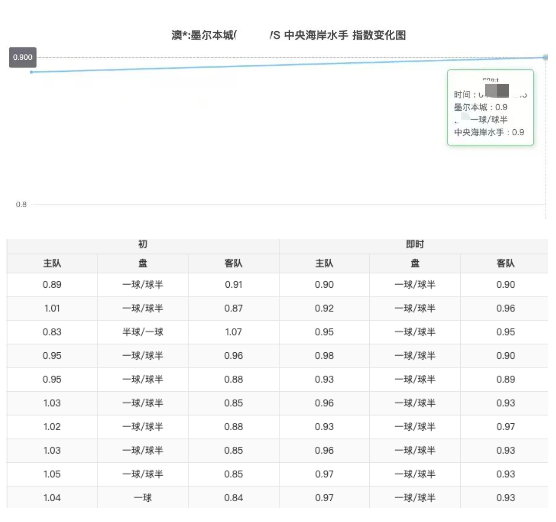
Task: Click the live home odds 0.98 cell
Action: (324, 356)
